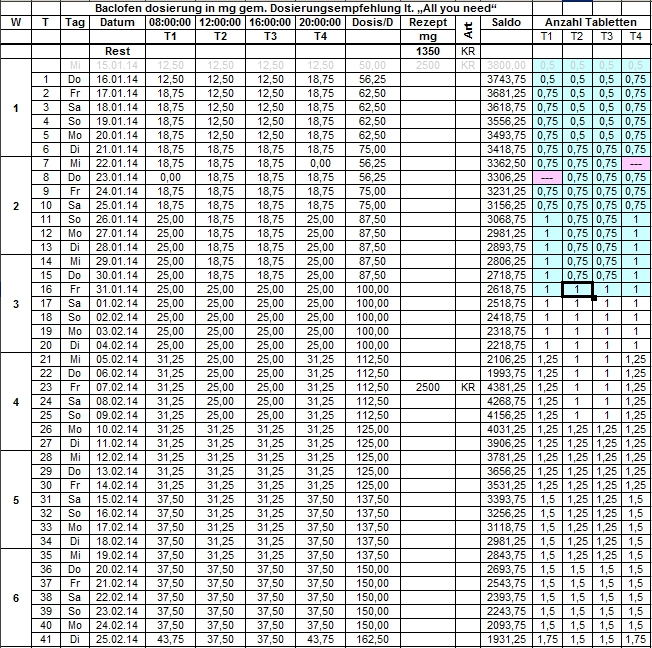Image resolution: width=652 pixels, height=648 pixels.
Task: Click the Saldo column header cell
Action: pos(506,21)
